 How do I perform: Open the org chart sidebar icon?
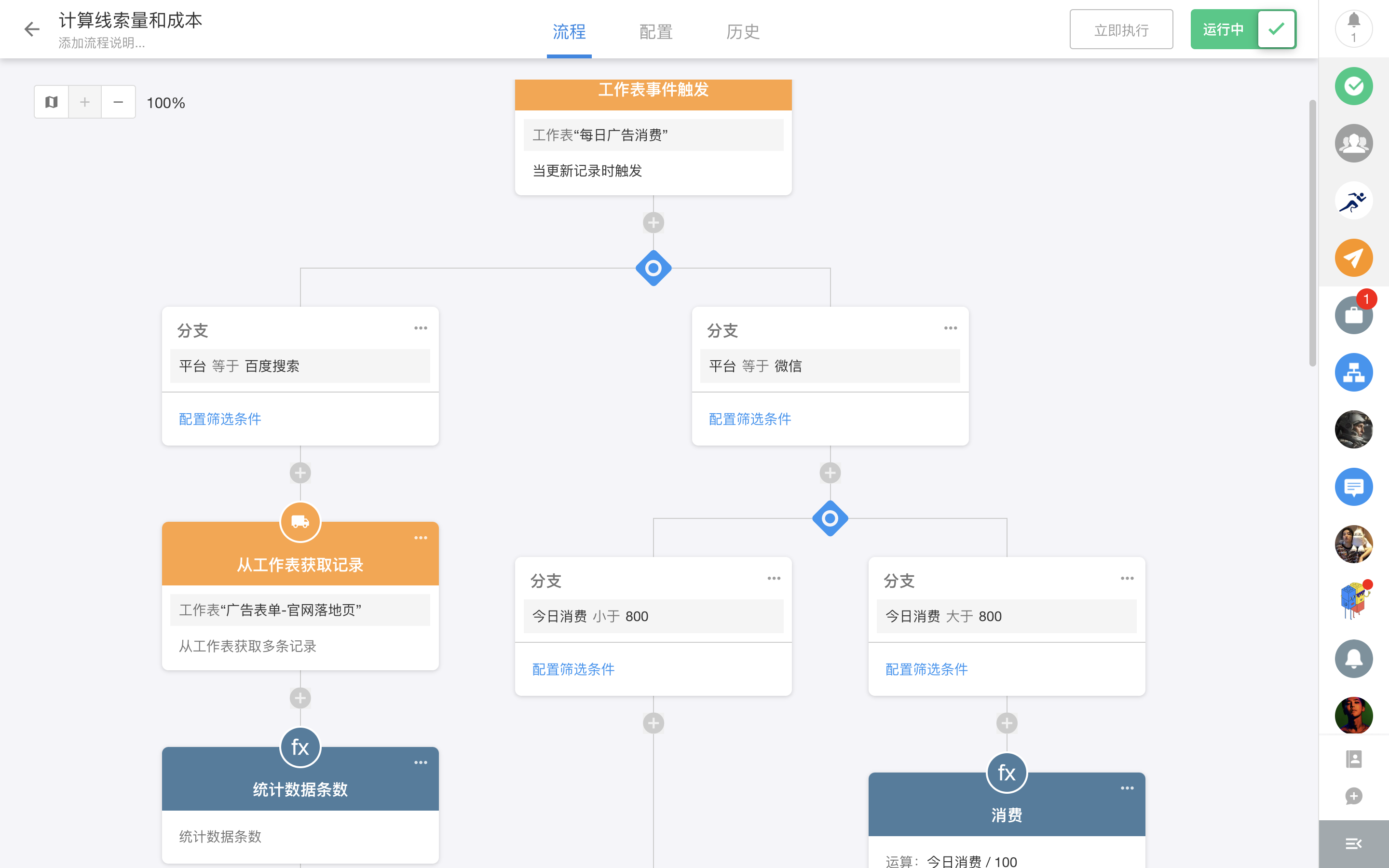1353,373
